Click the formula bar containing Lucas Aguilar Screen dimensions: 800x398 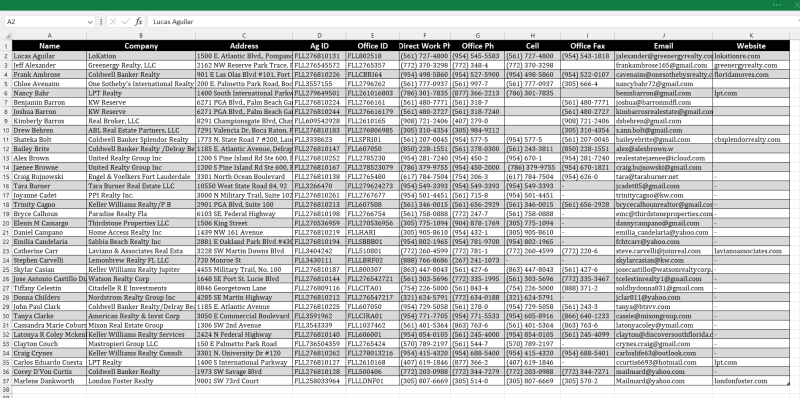(x=473, y=22)
